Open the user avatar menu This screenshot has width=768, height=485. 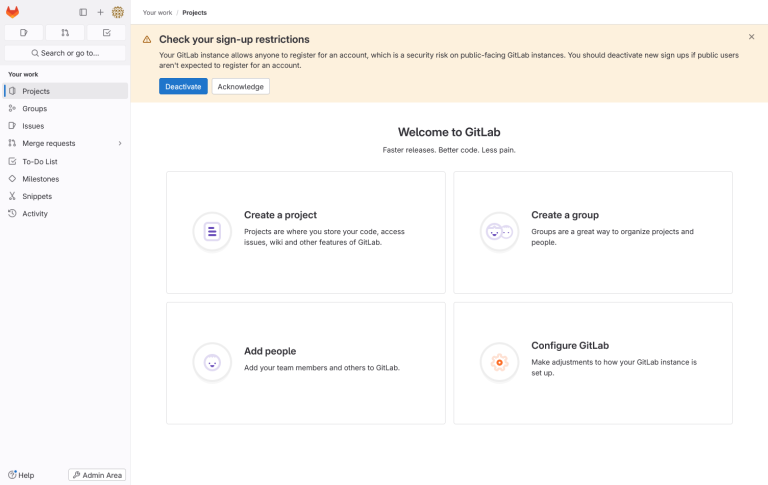pyautogui.click(x=118, y=12)
